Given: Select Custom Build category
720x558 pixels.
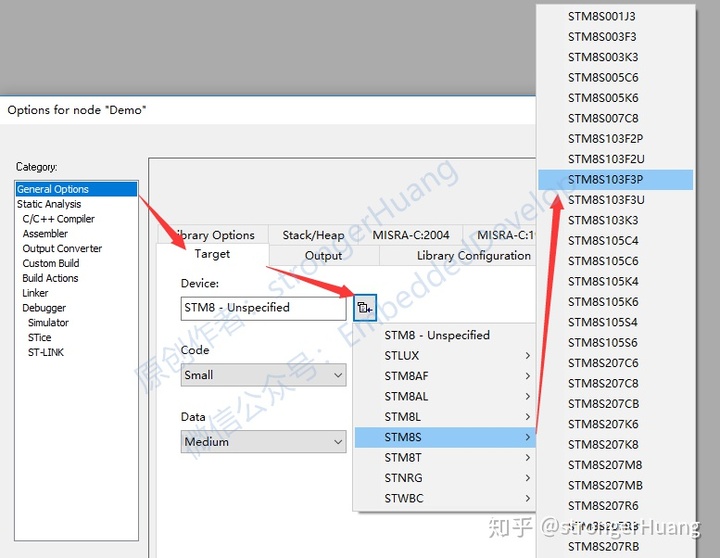Looking at the screenshot, I should tap(51, 263).
